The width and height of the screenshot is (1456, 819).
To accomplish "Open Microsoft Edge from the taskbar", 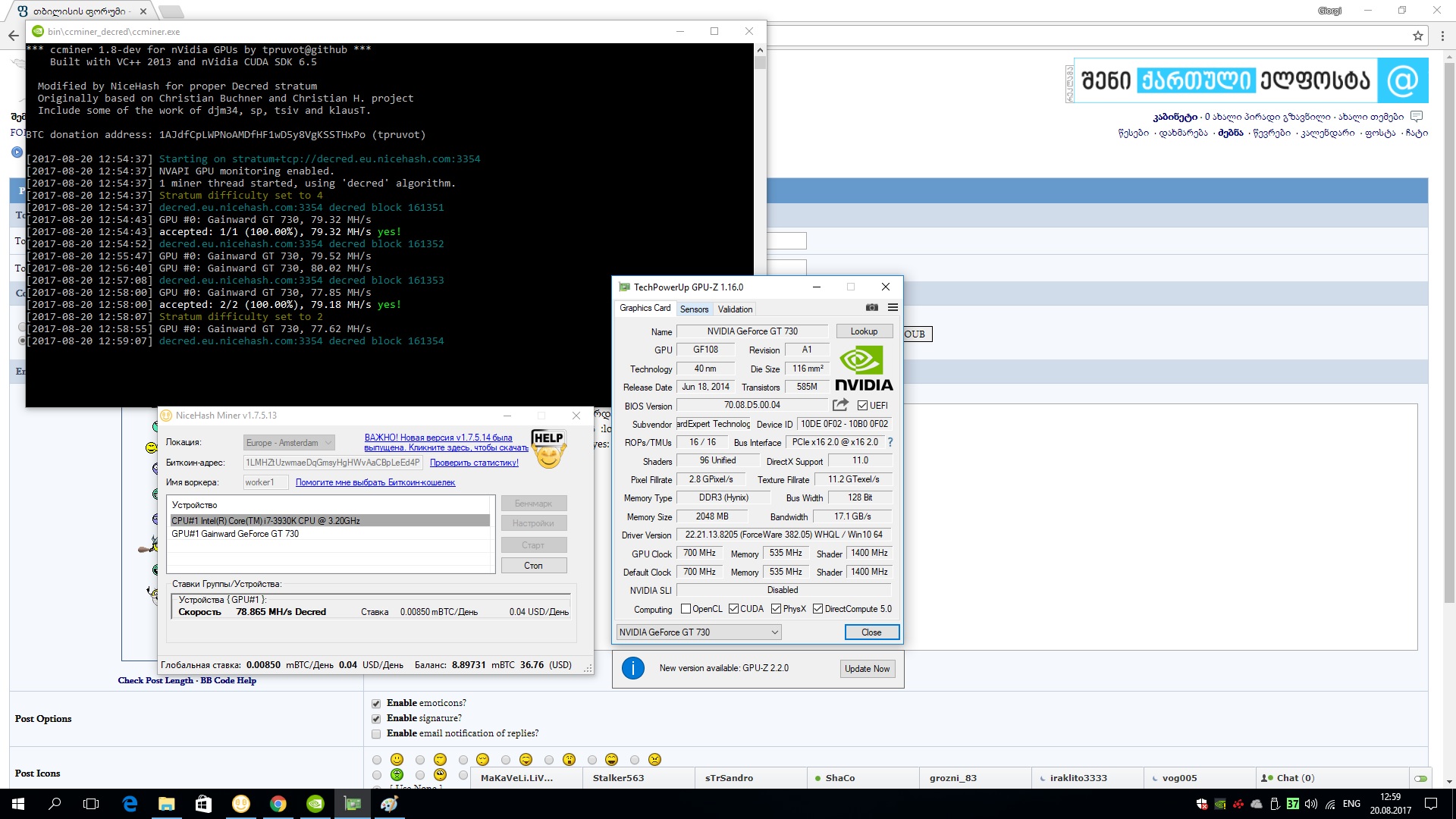I will [x=130, y=804].
